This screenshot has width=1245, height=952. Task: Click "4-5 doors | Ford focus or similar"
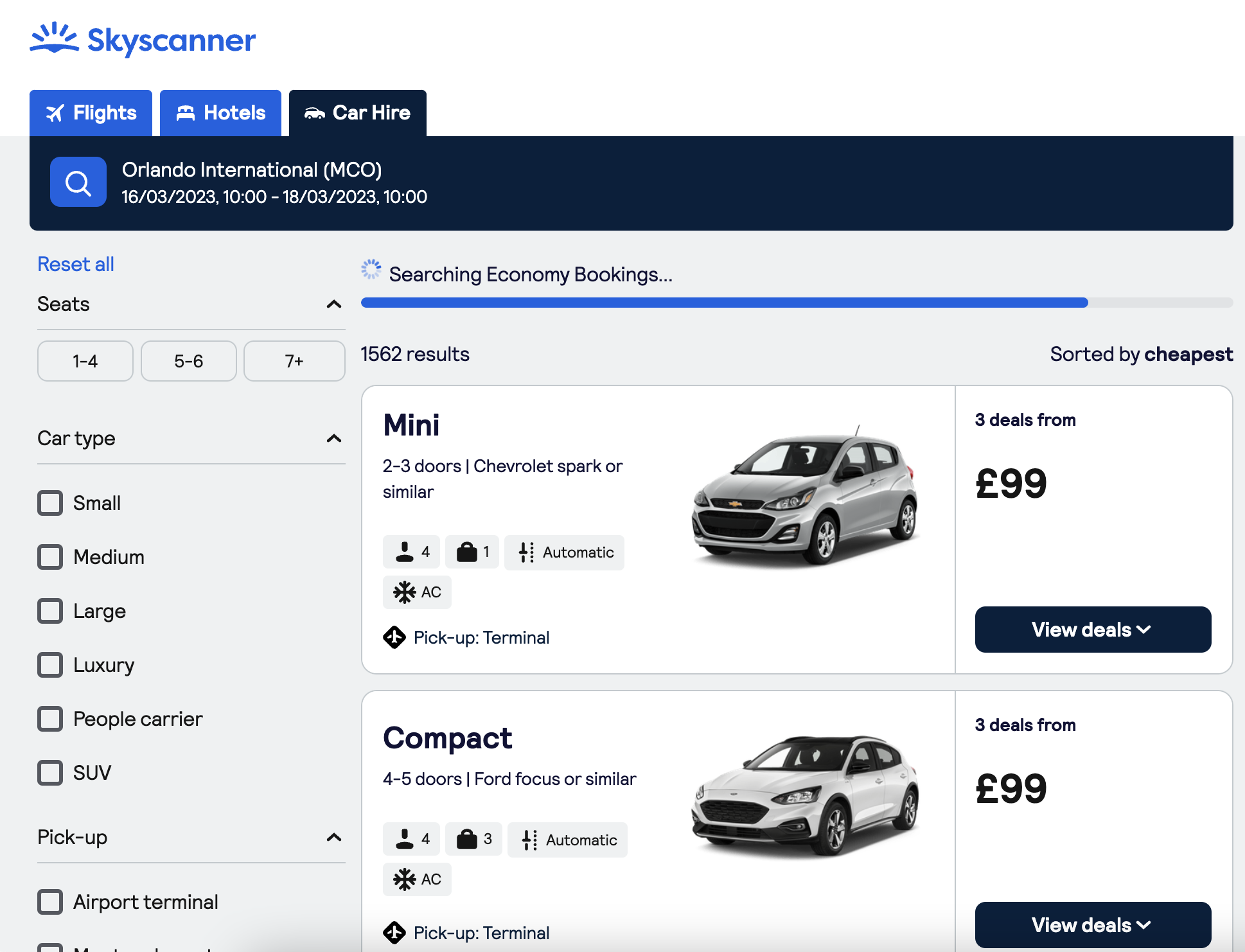point(509,779)
